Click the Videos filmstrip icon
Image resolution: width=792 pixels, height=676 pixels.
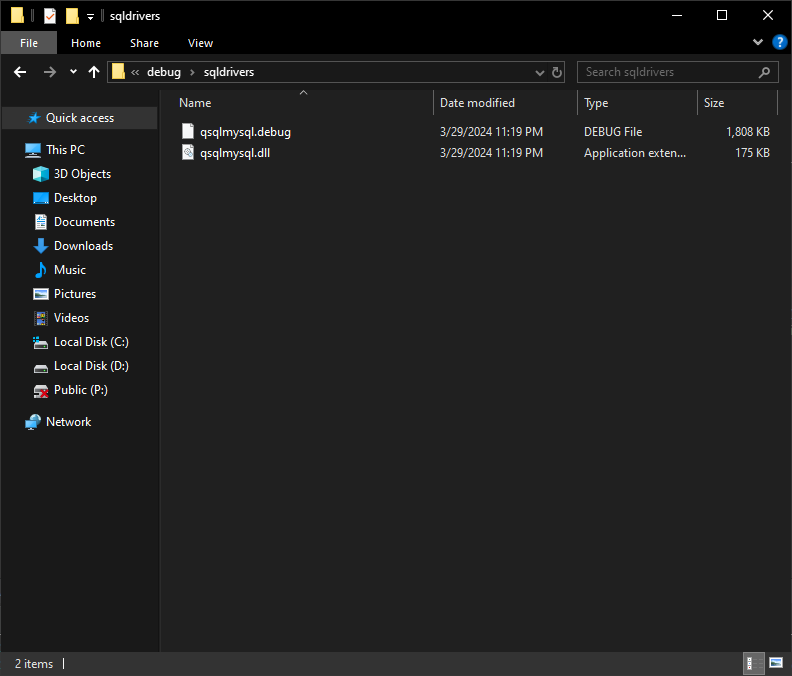point(40,318)
